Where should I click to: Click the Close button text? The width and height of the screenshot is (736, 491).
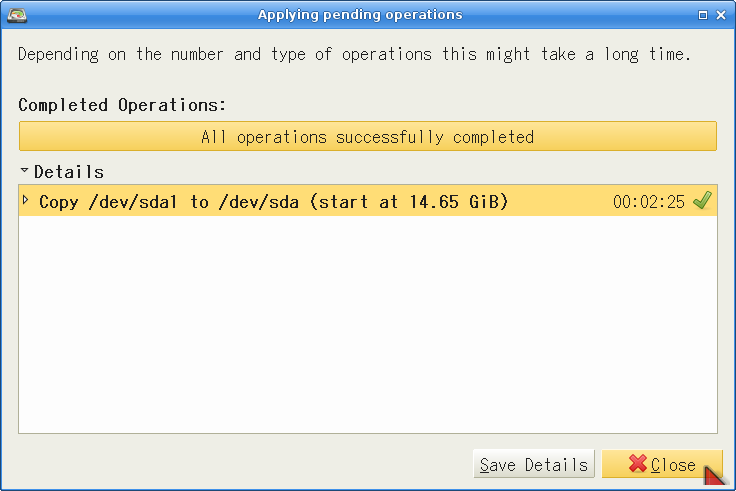(674, 465)
